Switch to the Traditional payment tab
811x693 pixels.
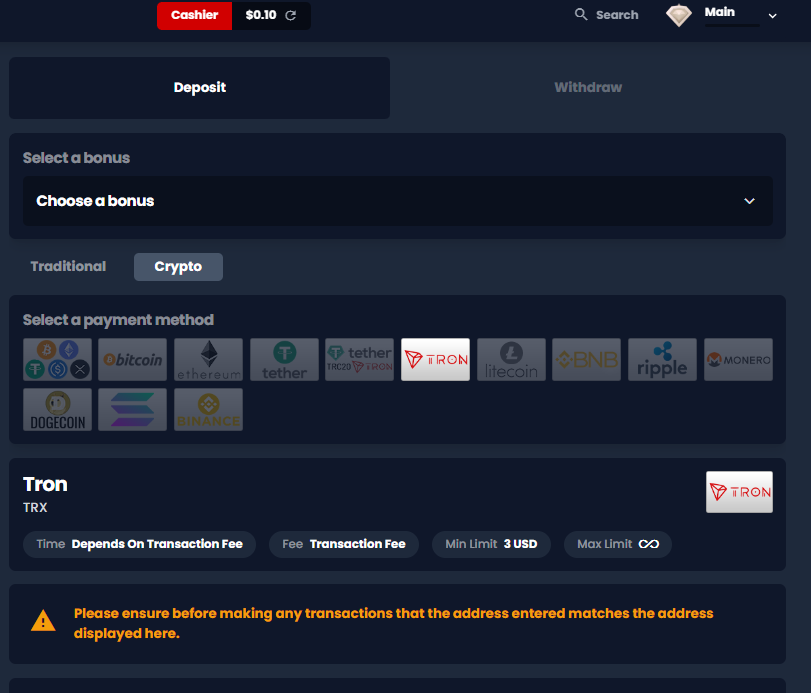(68, 266)
